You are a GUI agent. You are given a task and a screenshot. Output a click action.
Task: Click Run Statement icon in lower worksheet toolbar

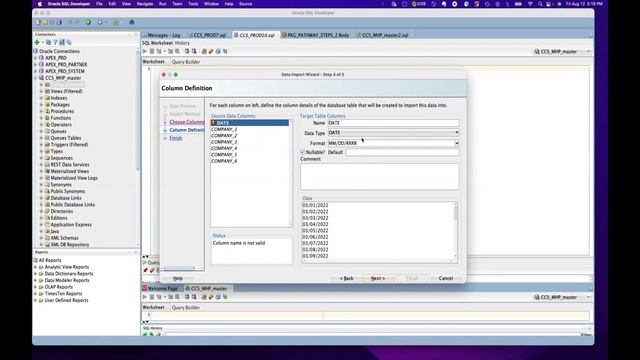click(x=145, y=297)
